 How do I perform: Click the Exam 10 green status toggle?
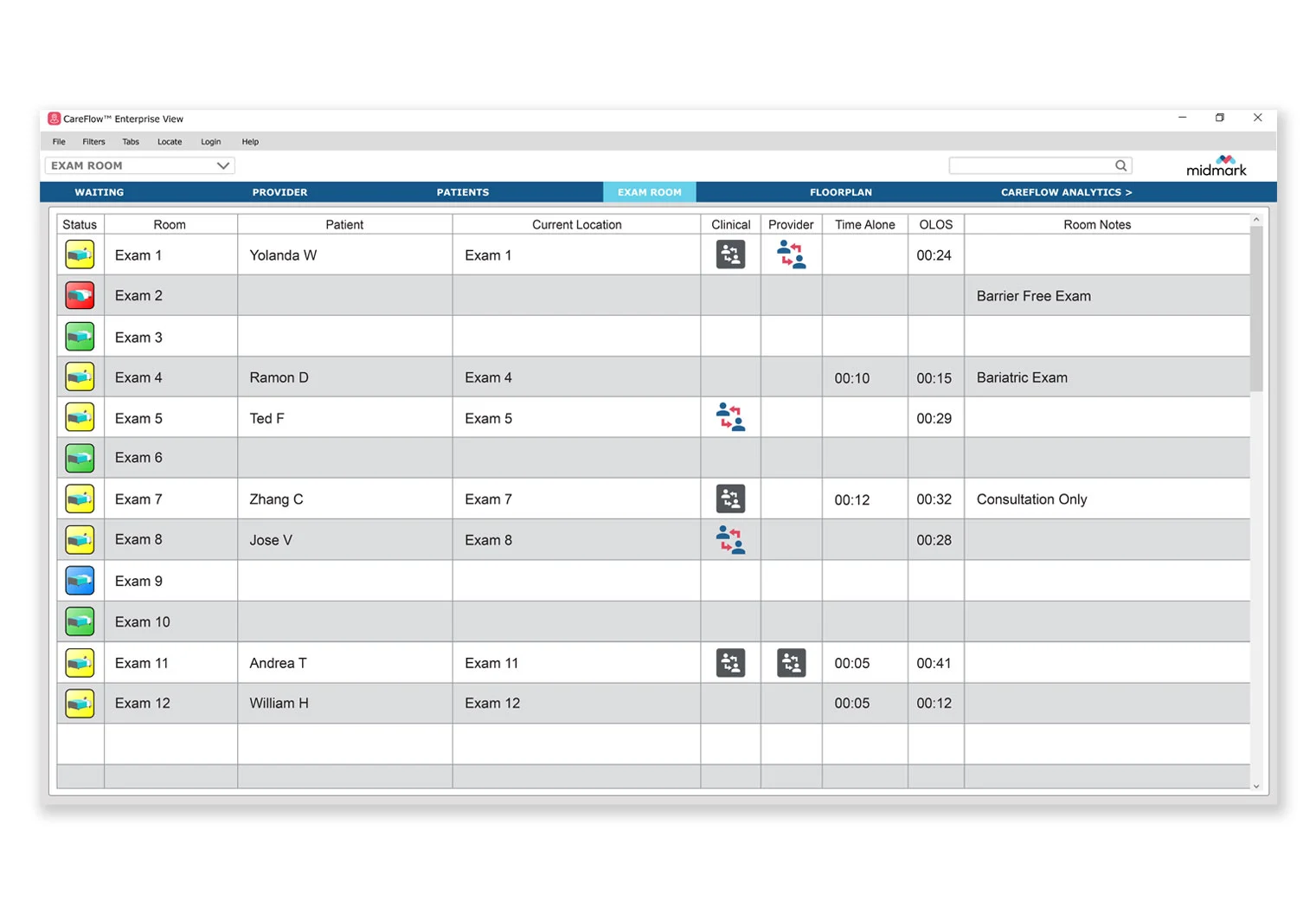click(80, 621)
